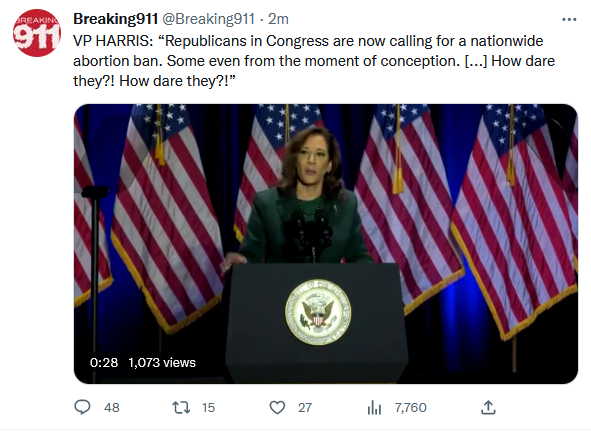
Task: Click the 0:28 video duration label
Action: click(104, 362)
